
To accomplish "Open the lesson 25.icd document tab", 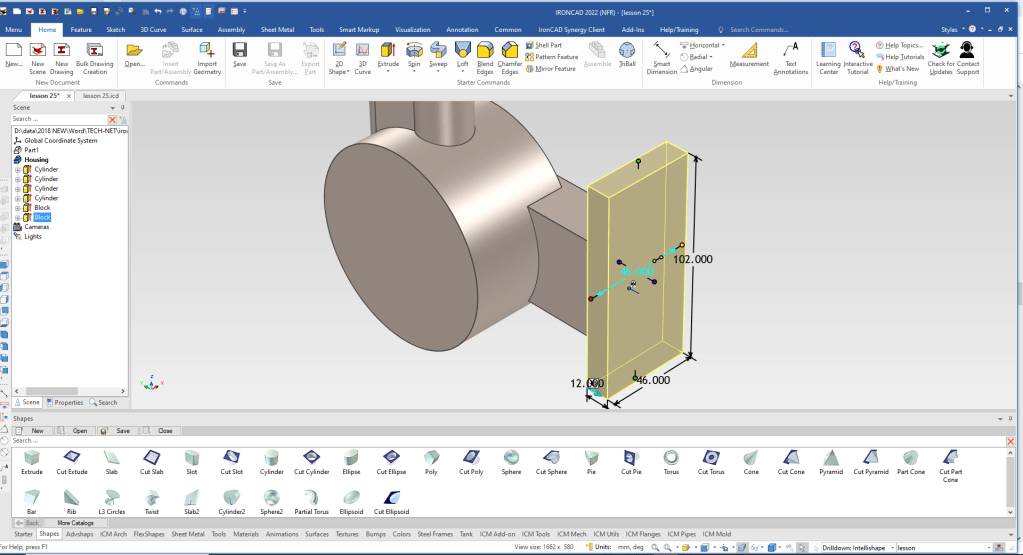I will coord(100,95).
